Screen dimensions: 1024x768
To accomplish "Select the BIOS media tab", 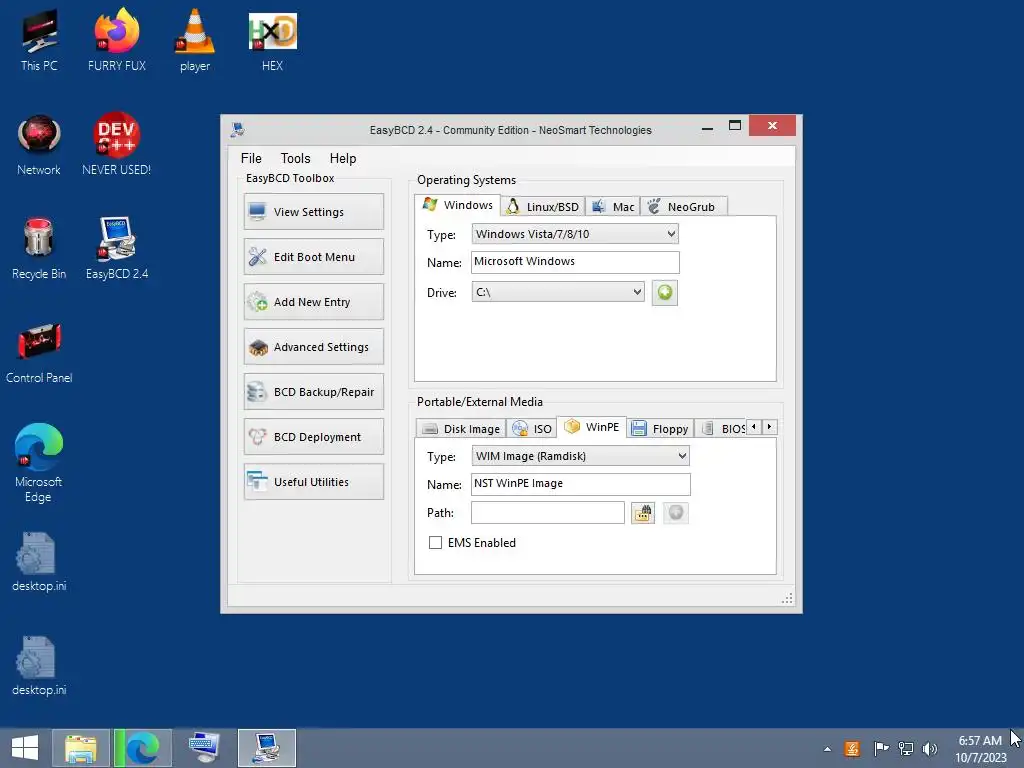I will pos(722,428).
